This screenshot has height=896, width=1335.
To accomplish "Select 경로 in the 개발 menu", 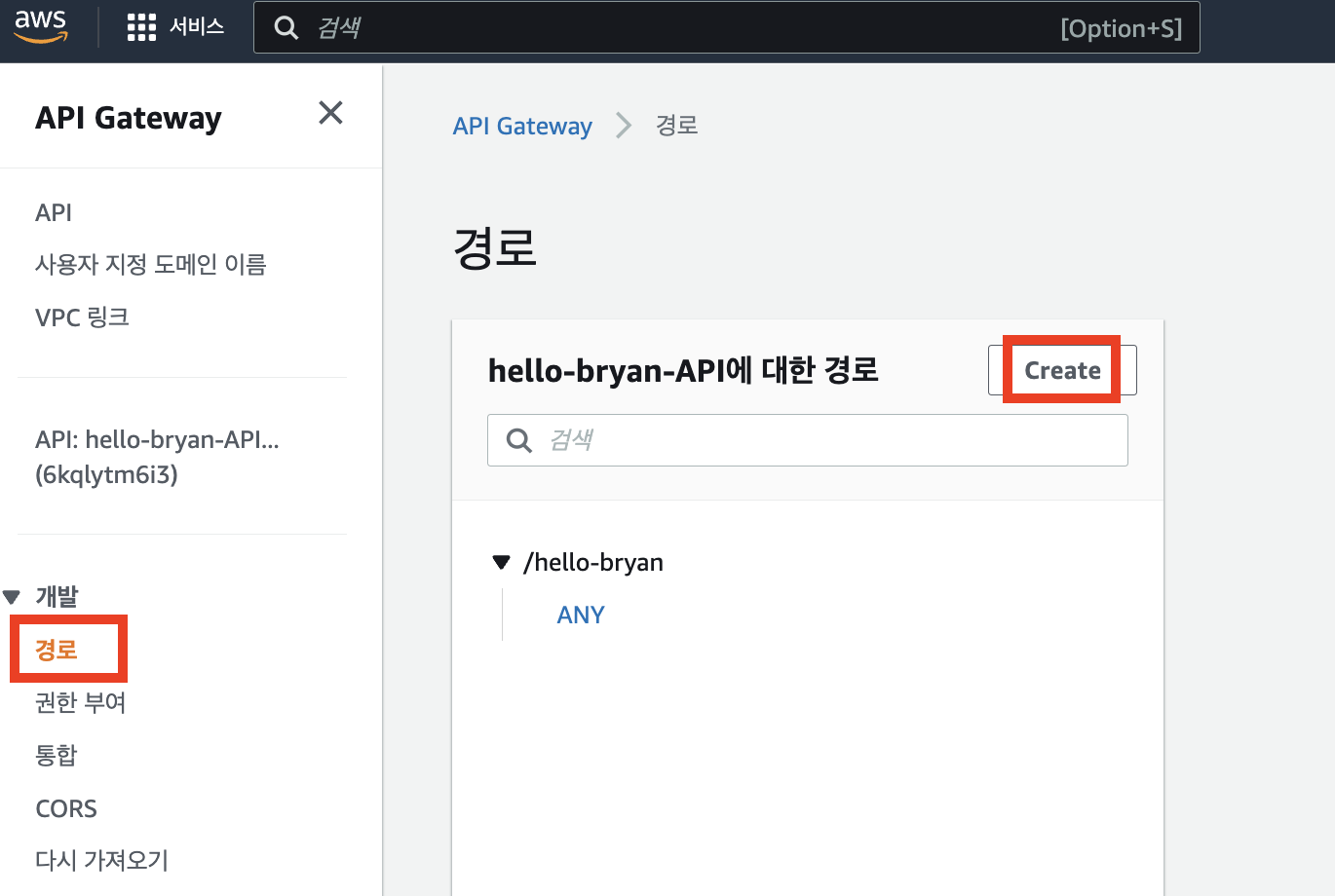I will (x=57, y=650).
